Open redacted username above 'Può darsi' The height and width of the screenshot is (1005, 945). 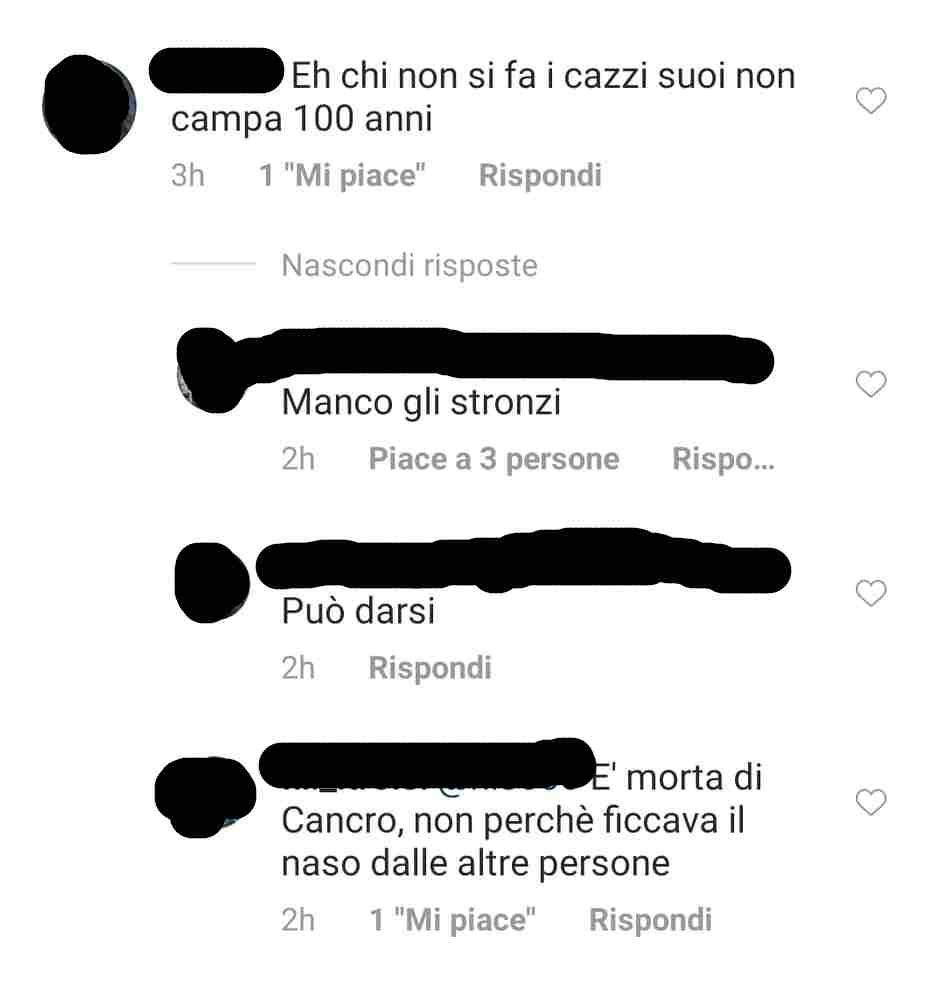pos(523,564)
